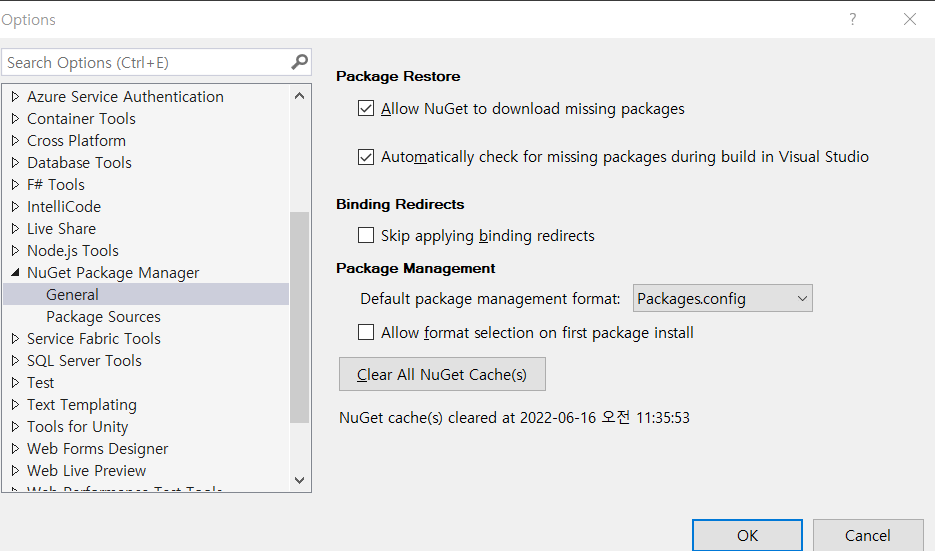Click NuGet cache(s) cleared status text
The width and height of the screenshot is (935, 551).
(514, 417)
